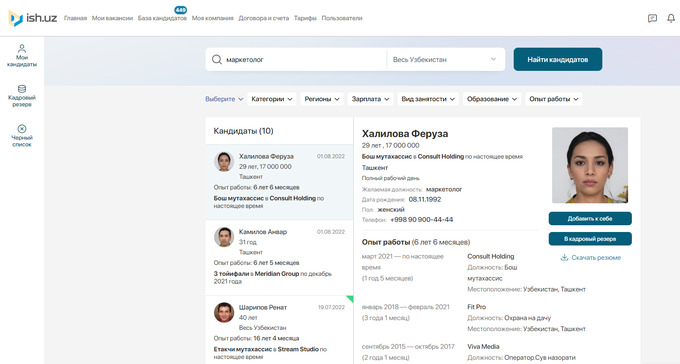Image resolution: width=680 pixels, height=364 pixels.
Task: Click Халилова Феруза's large profile photo
Action: (590, 165)
